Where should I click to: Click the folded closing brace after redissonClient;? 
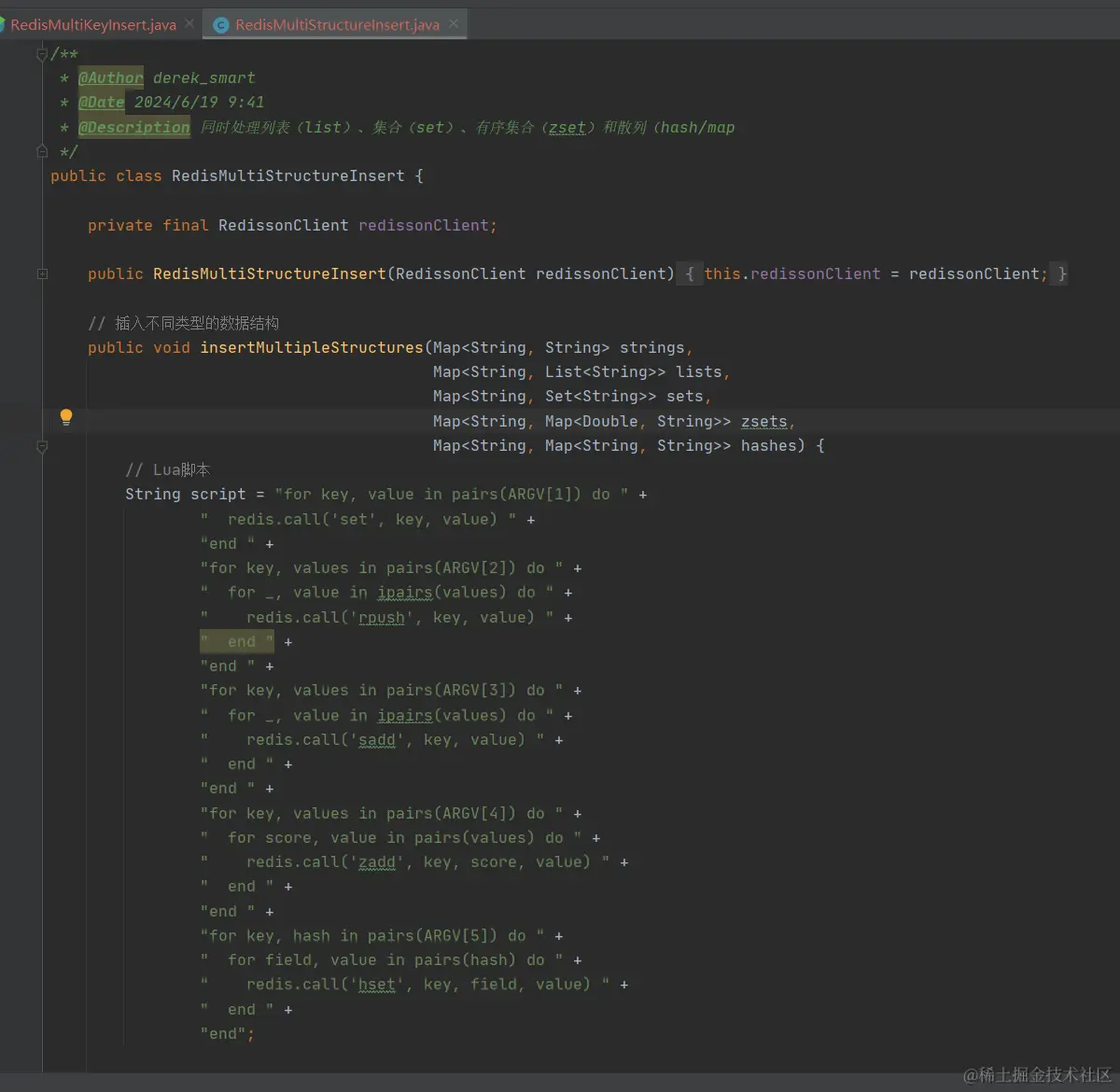(x=1061, y=273)
